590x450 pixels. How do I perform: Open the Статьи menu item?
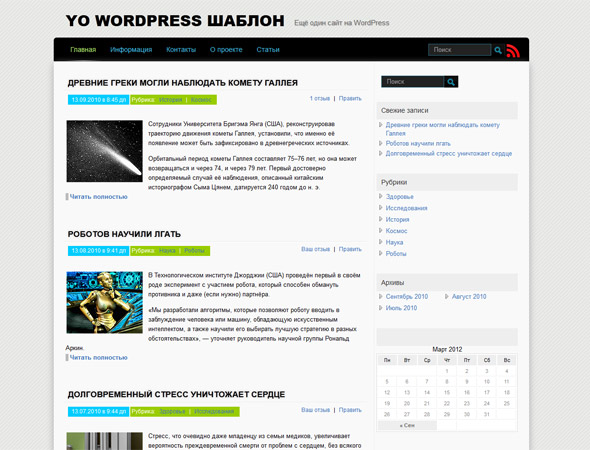coord(268,50)
